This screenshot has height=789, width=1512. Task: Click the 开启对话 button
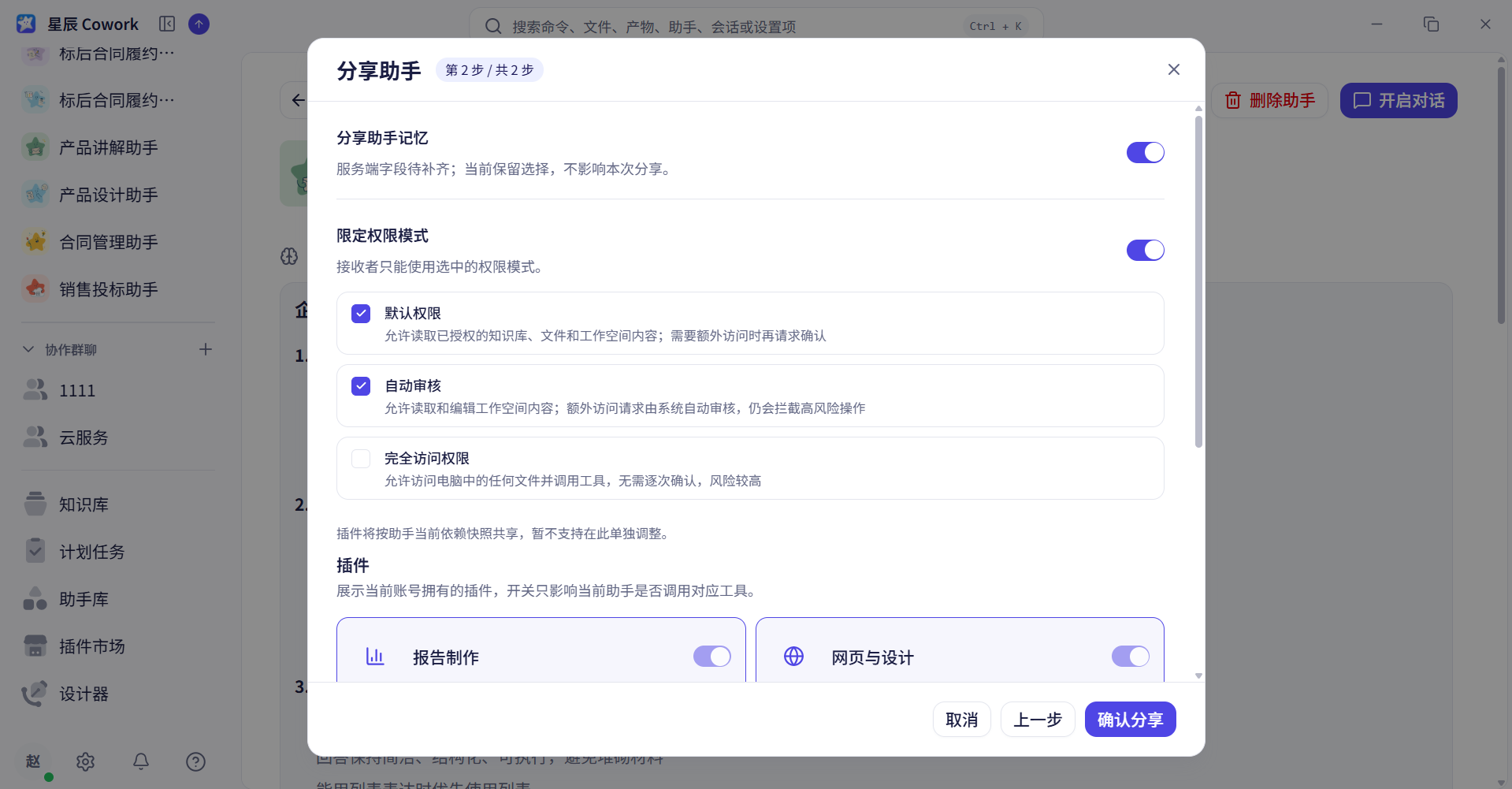coord(1399,101)
